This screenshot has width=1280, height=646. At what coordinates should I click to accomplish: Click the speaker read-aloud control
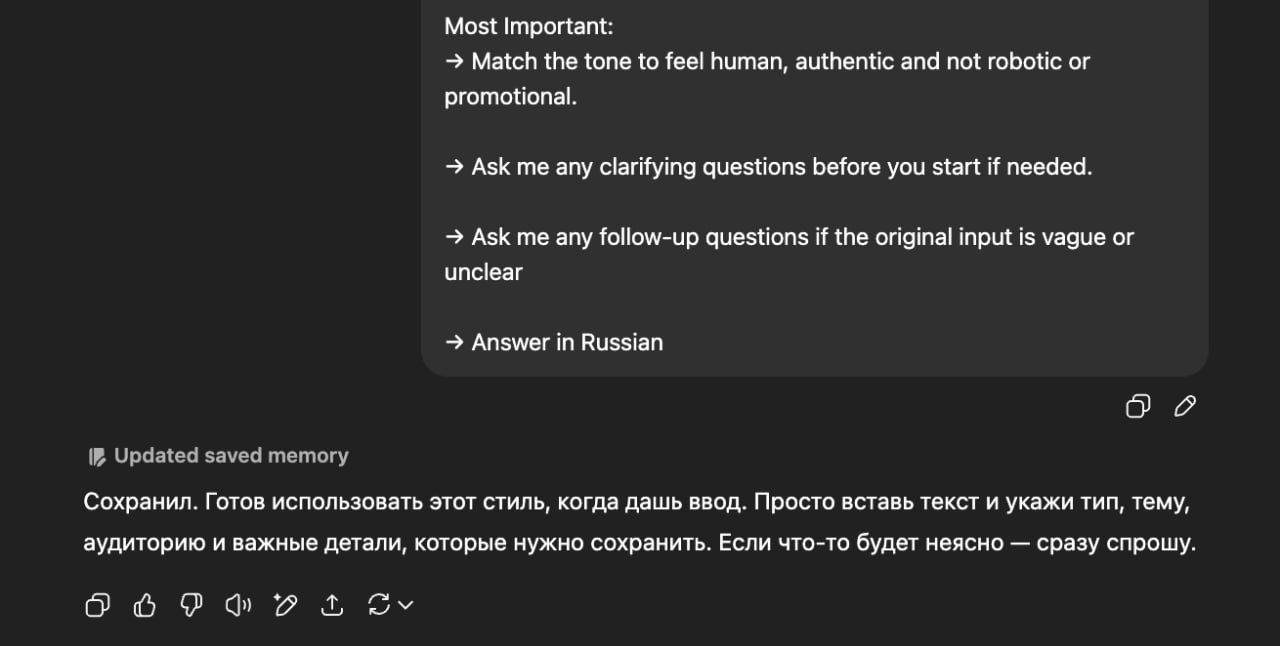coord(237,605)
